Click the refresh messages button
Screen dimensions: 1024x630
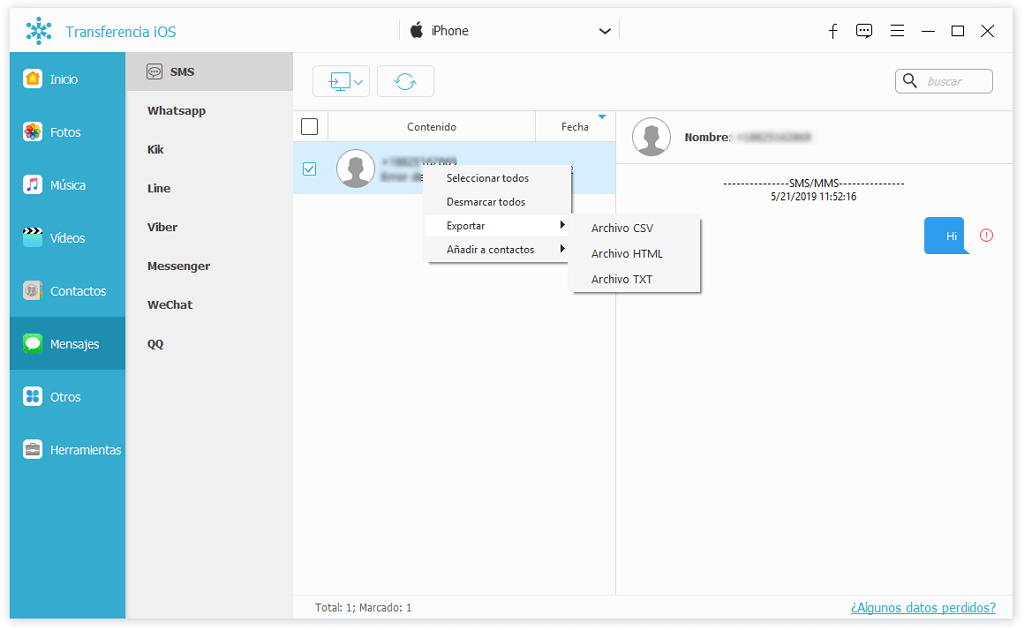pos(405,81)
